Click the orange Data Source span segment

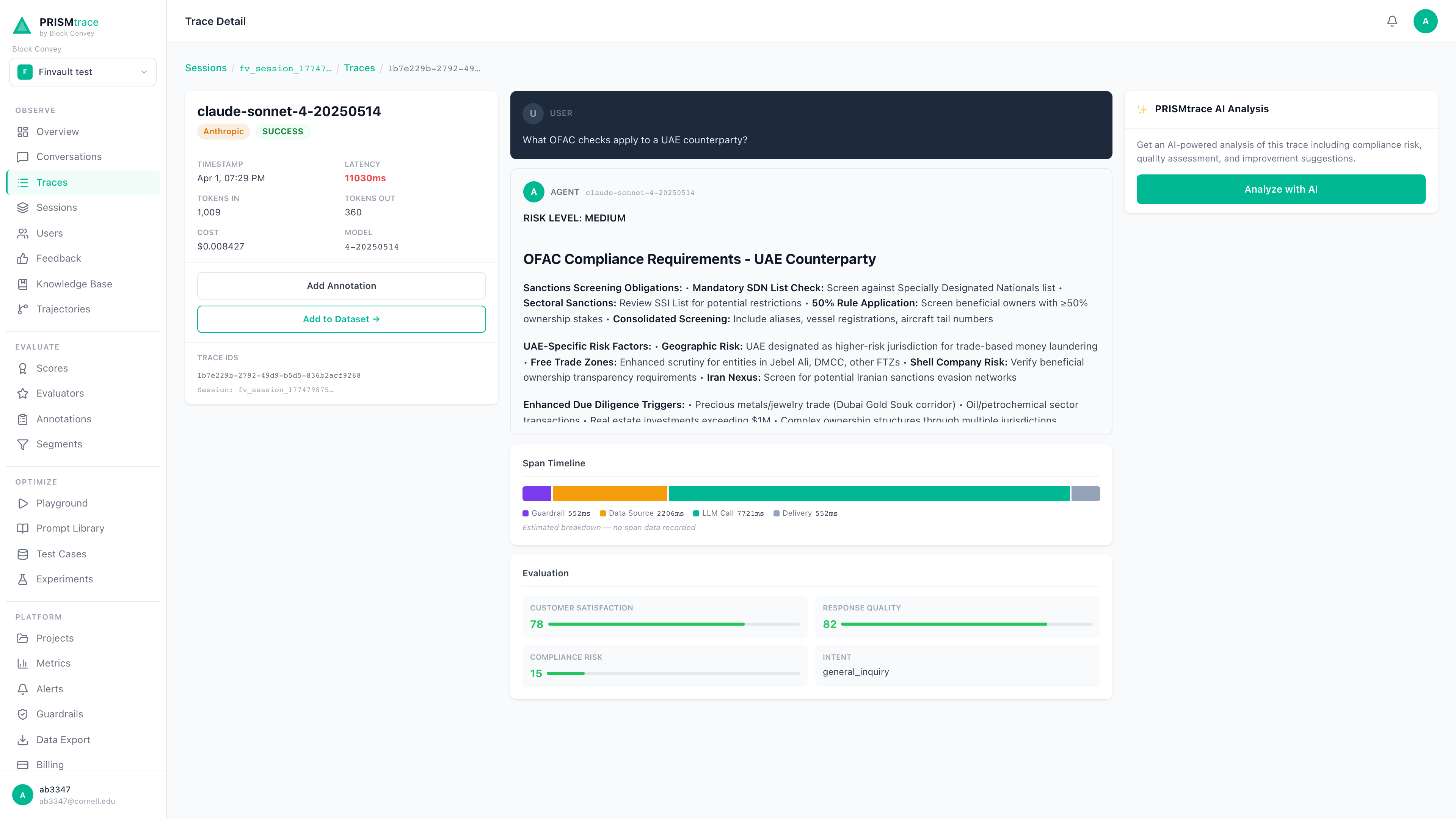(610, 493)
